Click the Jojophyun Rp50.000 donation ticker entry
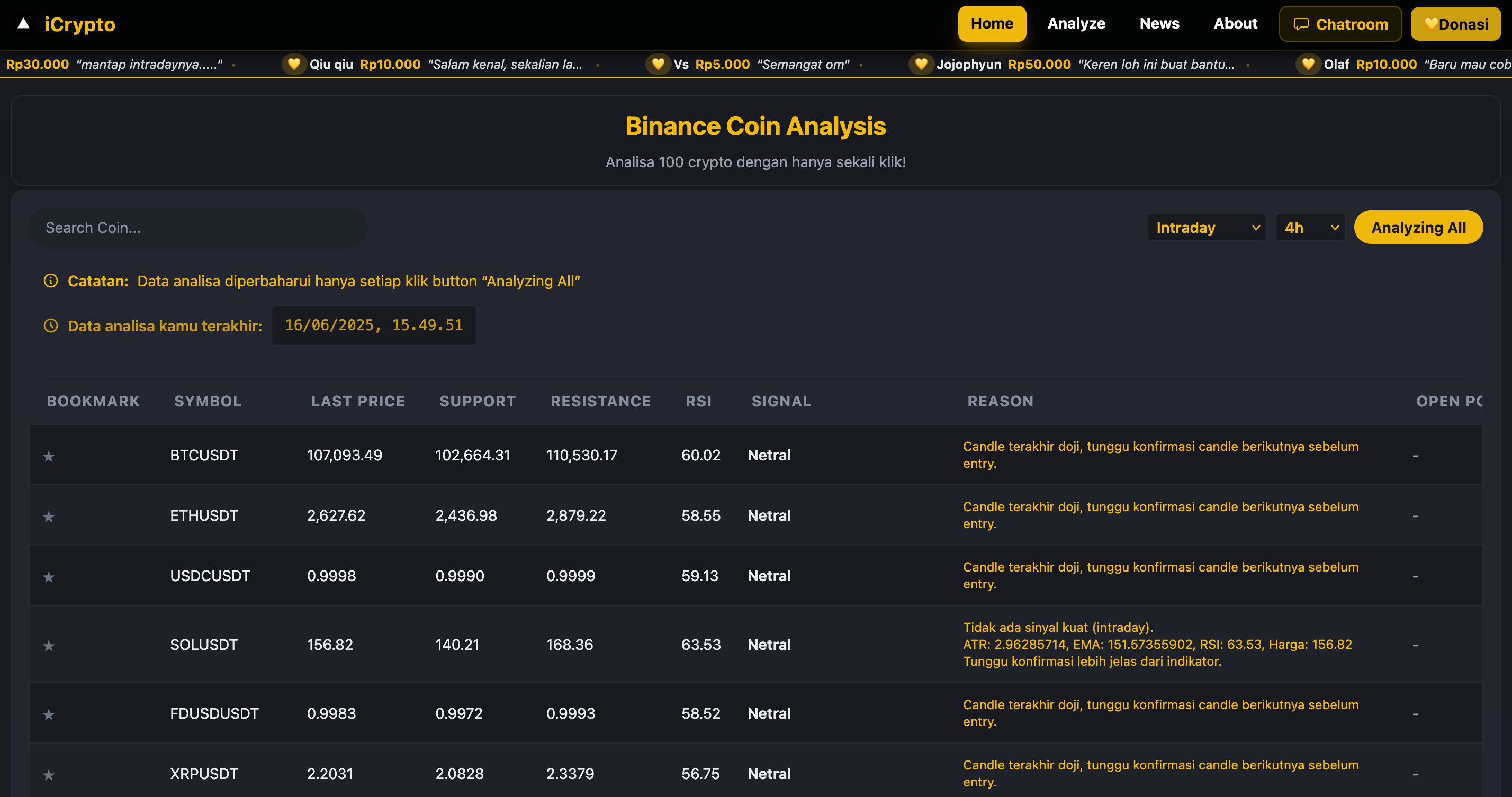The height and width of the screenshot is (797, 1512). [1072, 64]
